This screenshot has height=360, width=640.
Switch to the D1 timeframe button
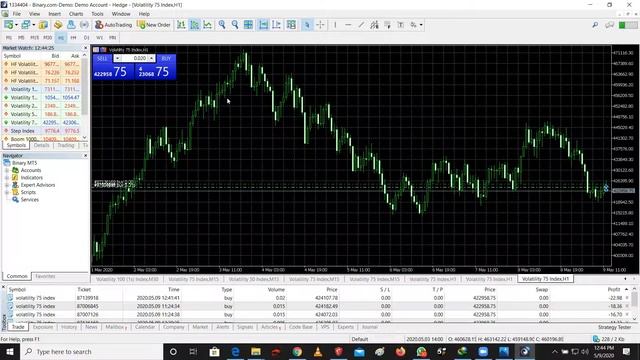[87, 38]
